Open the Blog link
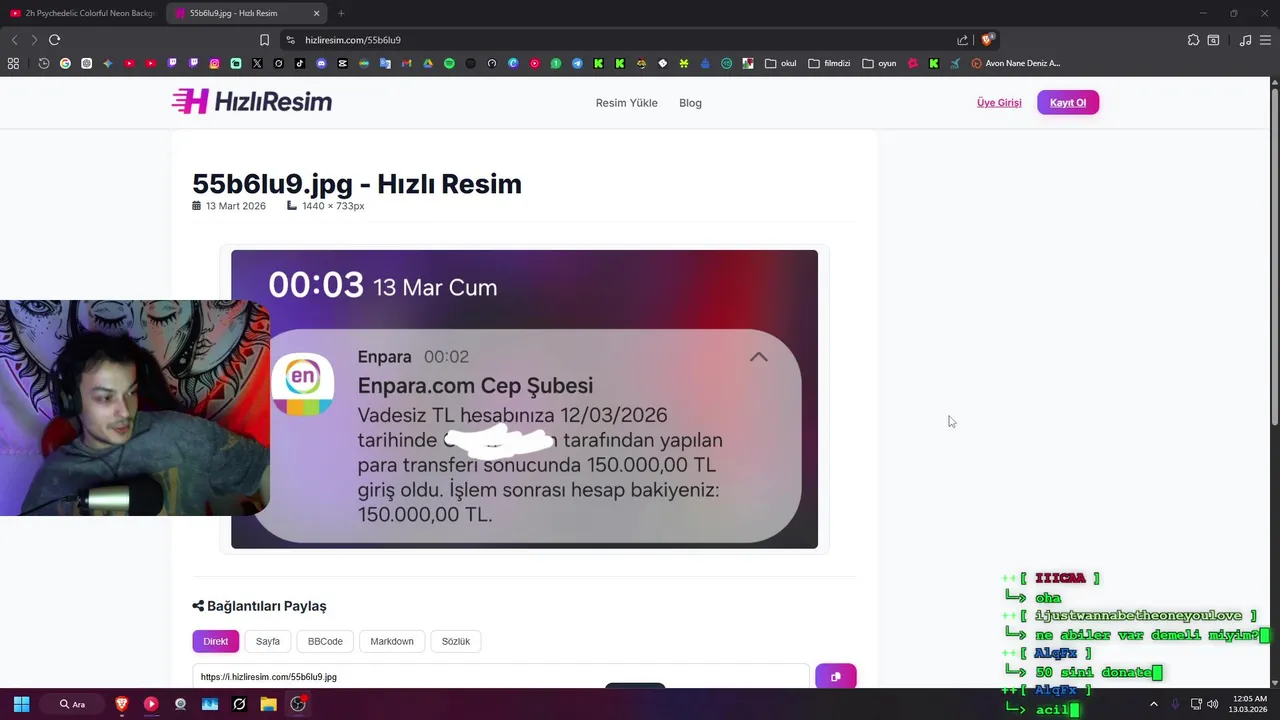Image resolution: width=1280 pixels, height=720 pixels. [690, 103]
